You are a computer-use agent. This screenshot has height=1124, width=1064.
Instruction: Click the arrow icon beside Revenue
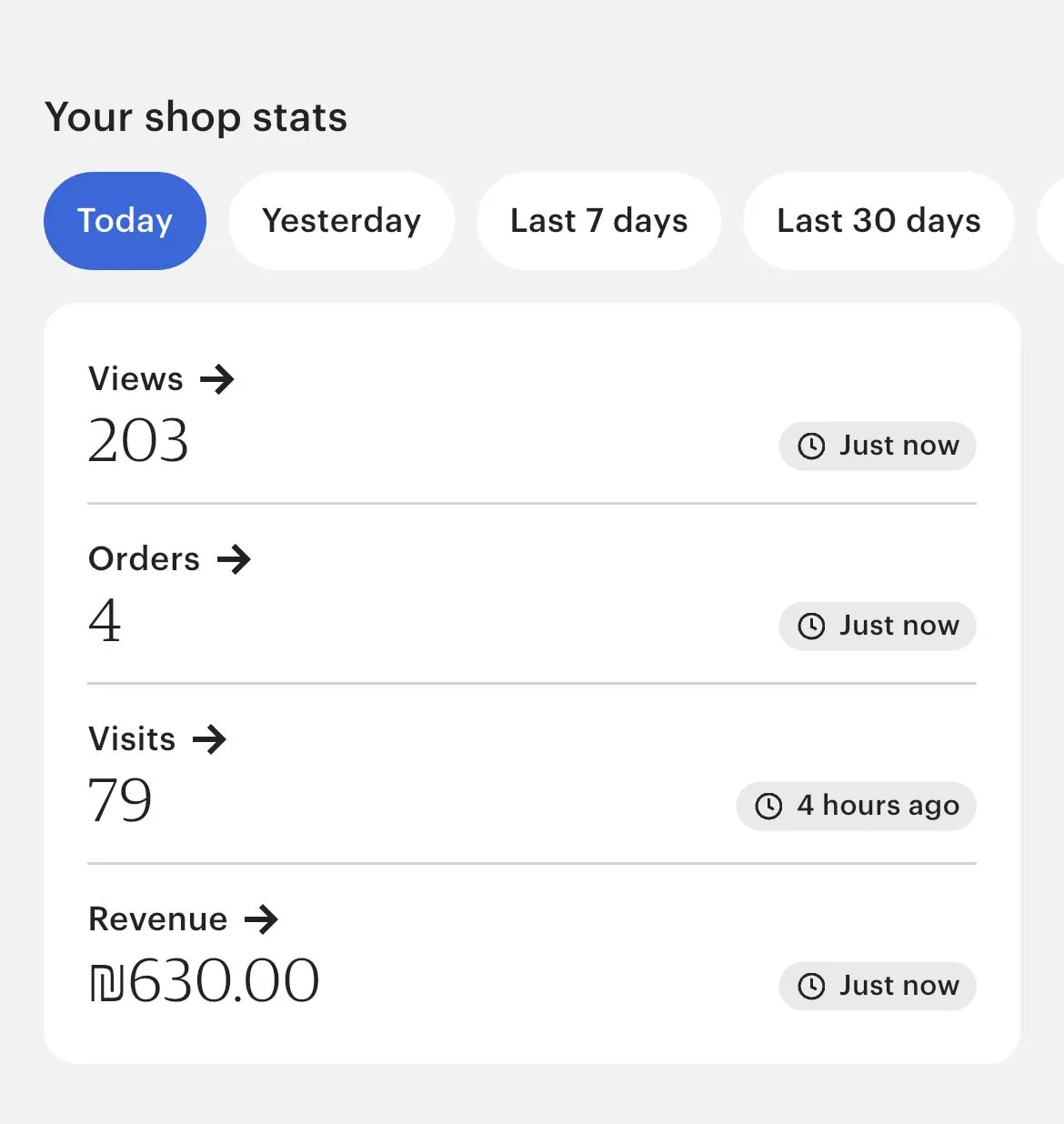pyautogui.click(x=261, y=919)
